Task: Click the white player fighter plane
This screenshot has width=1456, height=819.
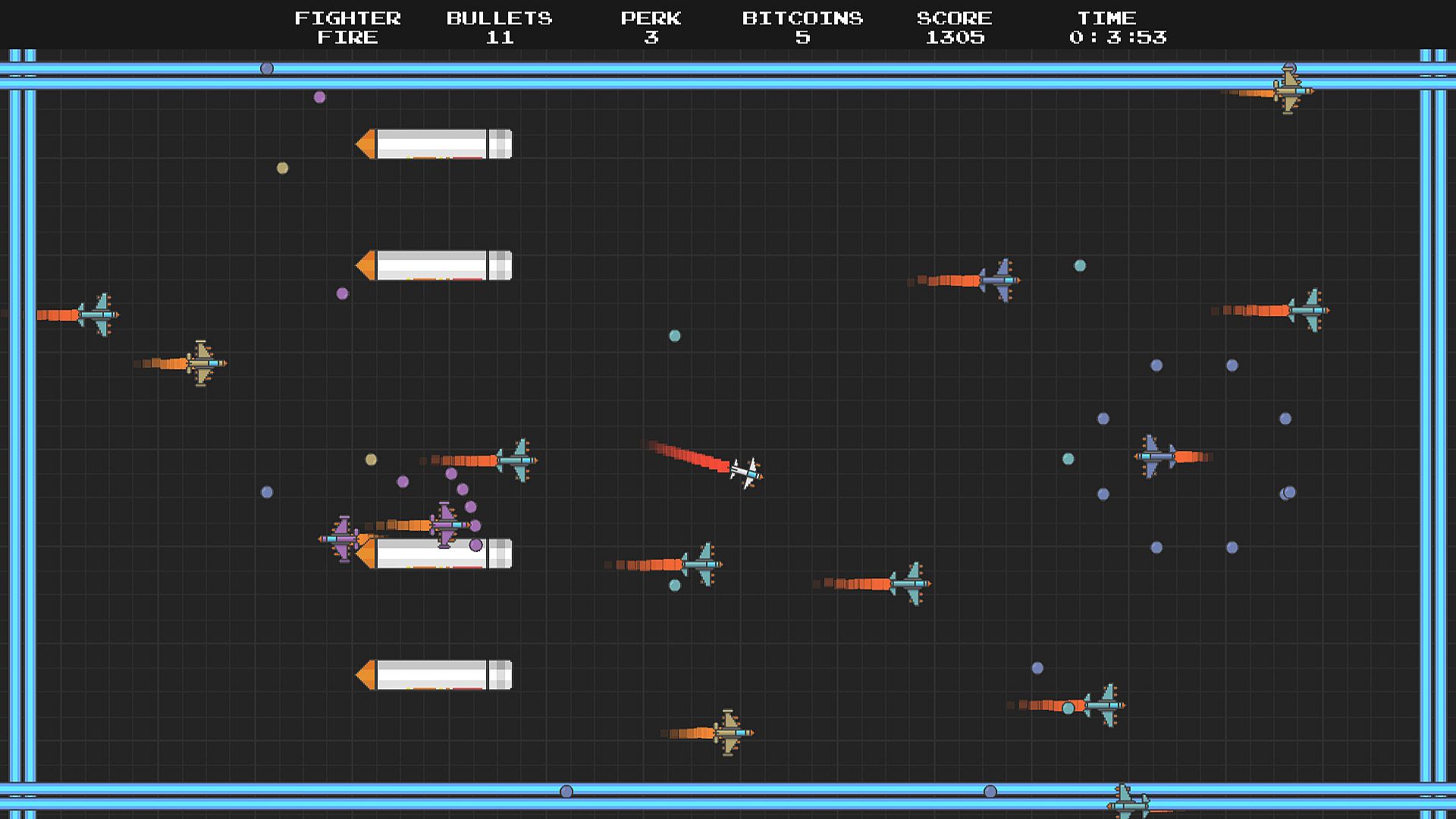Action: tap(745, 472)
